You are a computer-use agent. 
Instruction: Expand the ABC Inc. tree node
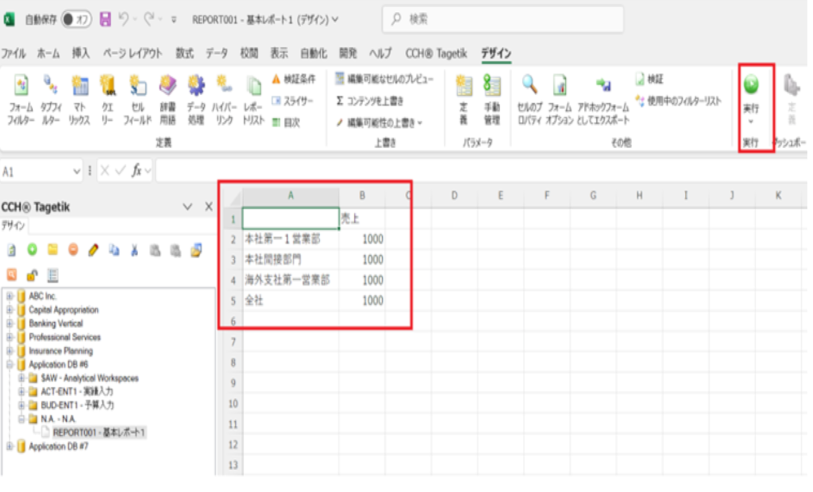(10, 296)
